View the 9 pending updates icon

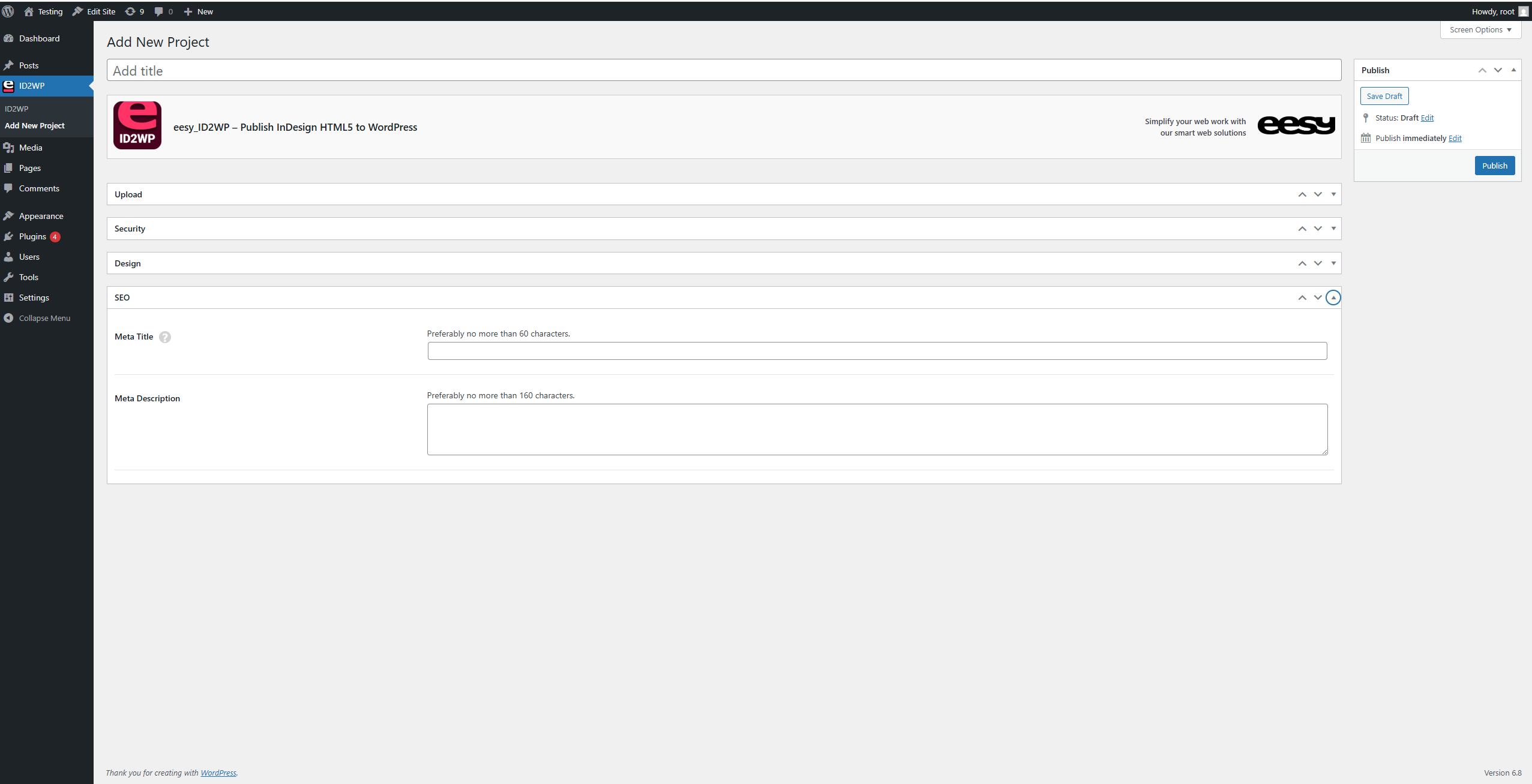(x=134, y=11)
